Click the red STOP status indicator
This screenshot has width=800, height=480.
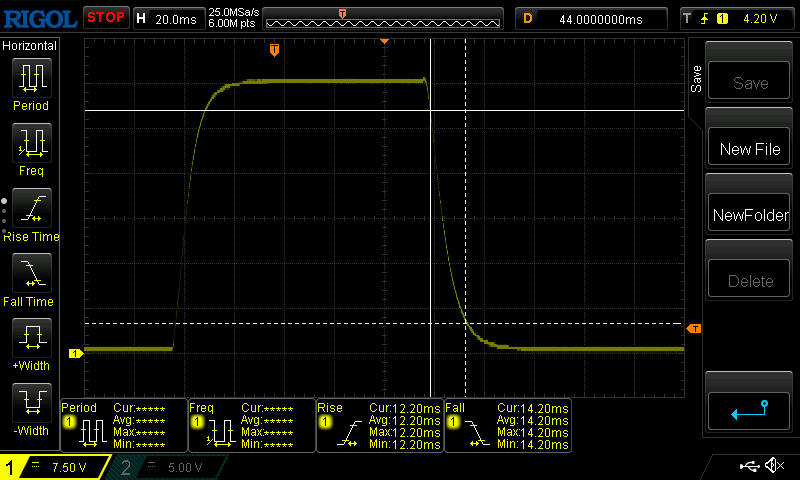click(106, 18)
